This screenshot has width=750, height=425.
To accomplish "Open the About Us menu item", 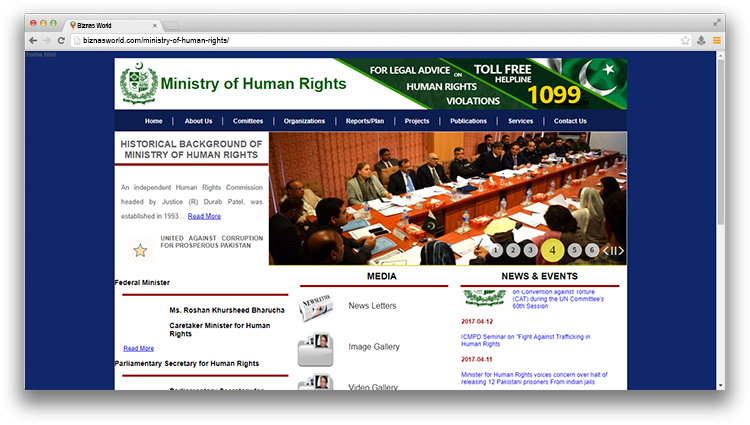I will point(198,121).
